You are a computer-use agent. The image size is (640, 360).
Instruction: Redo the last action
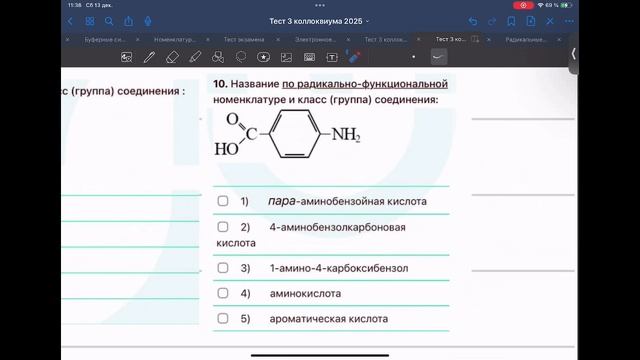tap(492, 21)
